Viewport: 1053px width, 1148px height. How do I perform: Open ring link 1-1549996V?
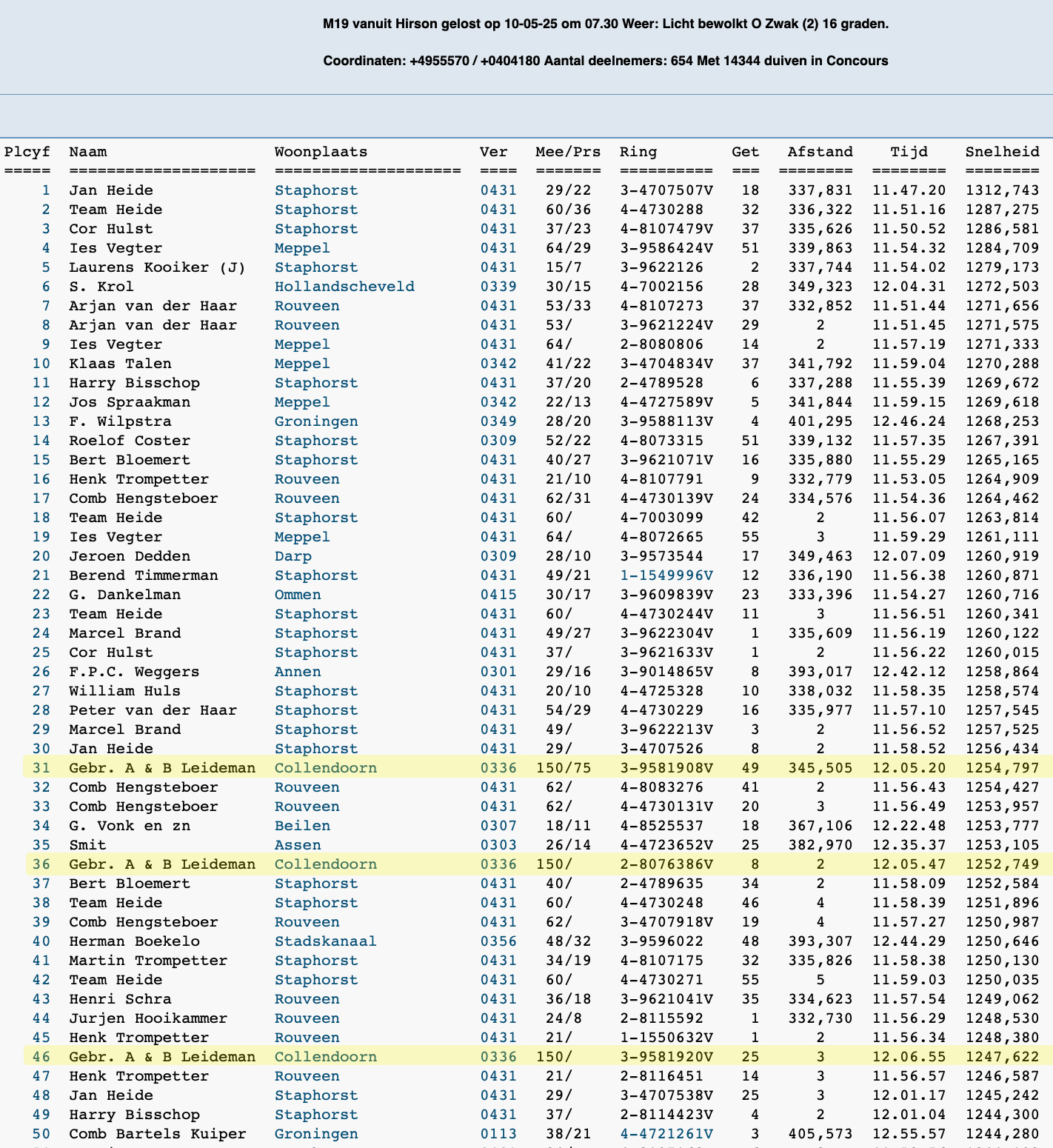666,575
